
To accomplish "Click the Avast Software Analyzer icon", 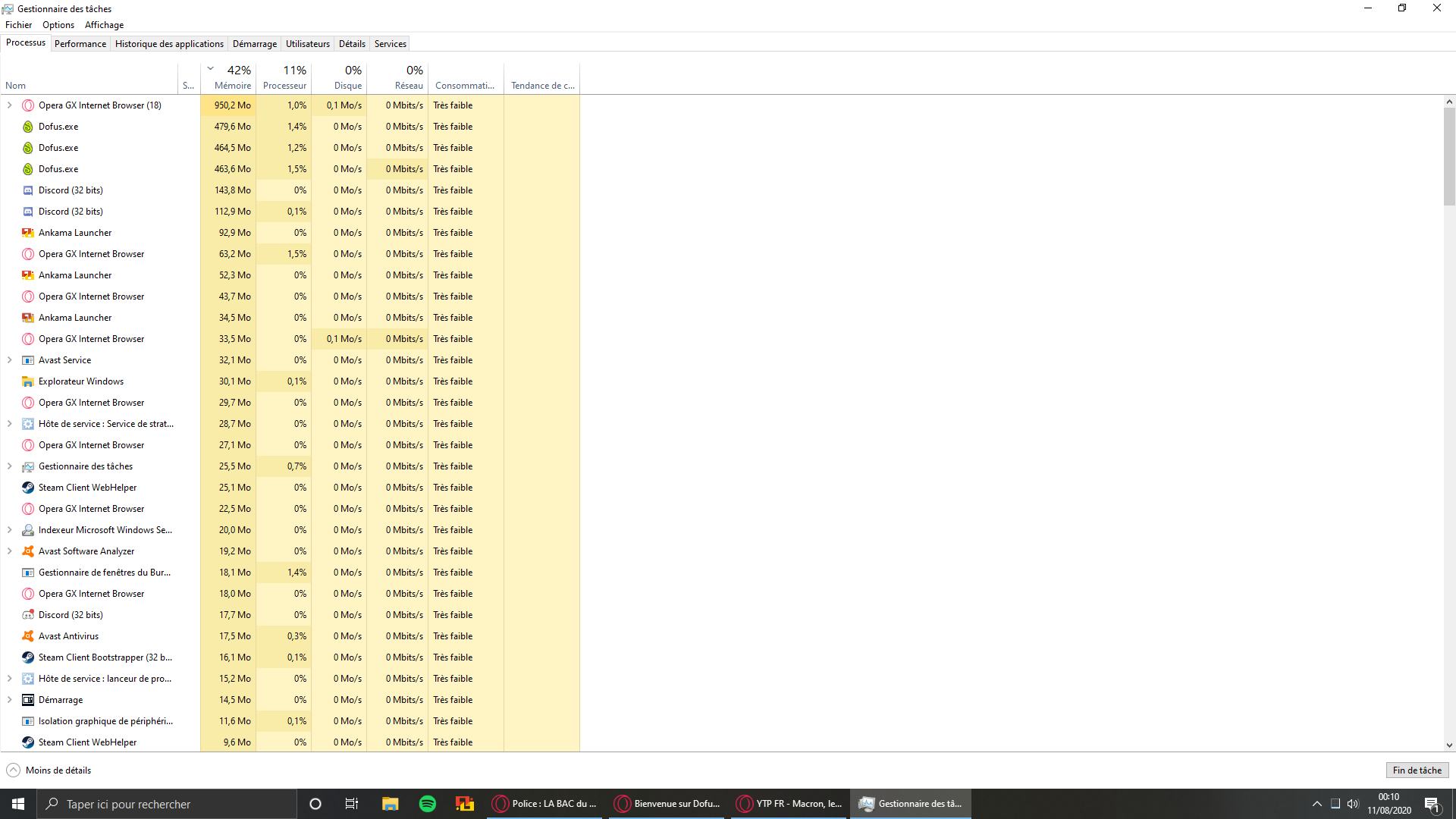I will [x=28, y=551].
